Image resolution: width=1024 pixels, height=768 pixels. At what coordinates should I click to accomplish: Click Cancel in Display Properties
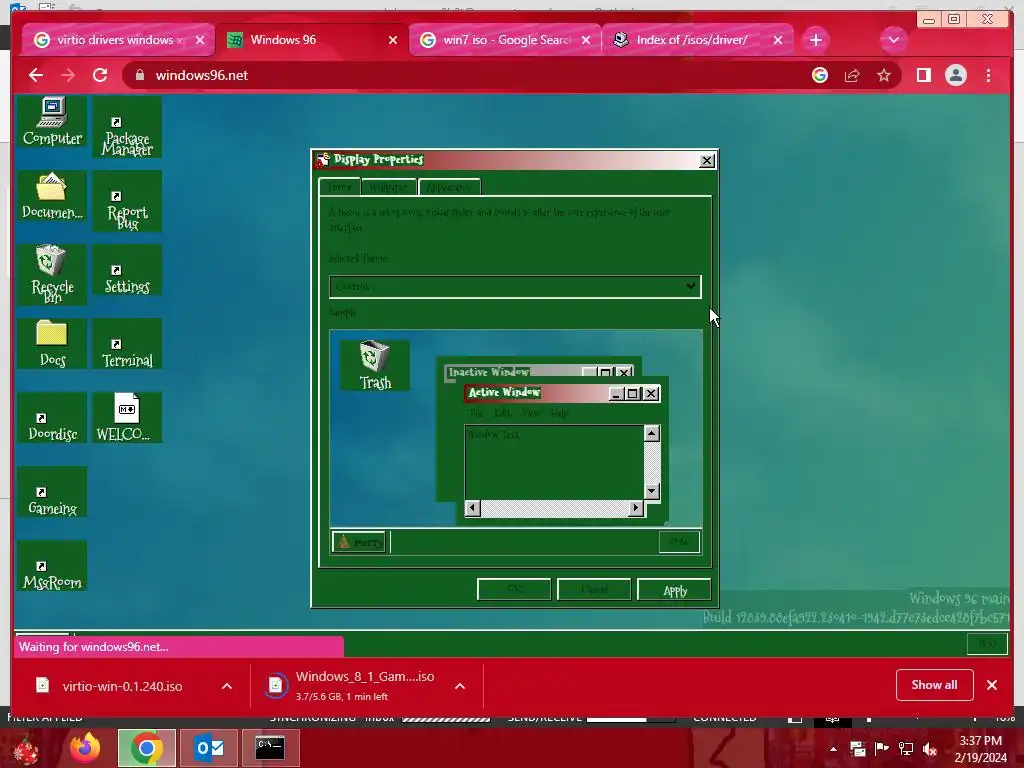point(594,590)
